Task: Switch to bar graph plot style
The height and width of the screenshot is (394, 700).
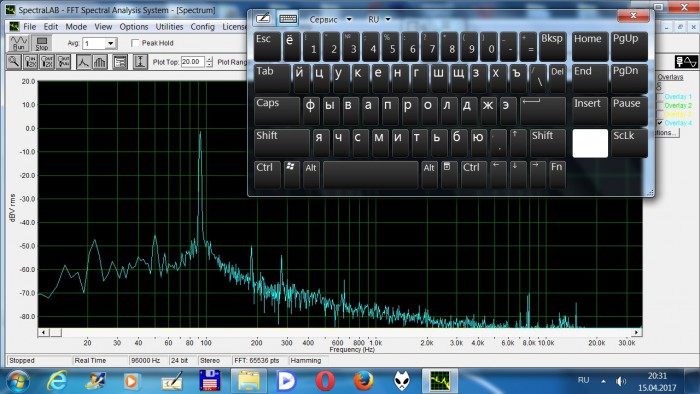Action: pyautogui.click(x=100, y=62)
